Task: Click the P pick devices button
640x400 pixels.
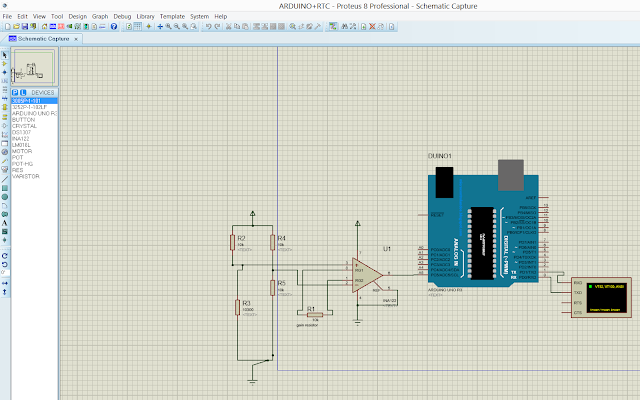Action: (15, 93)
